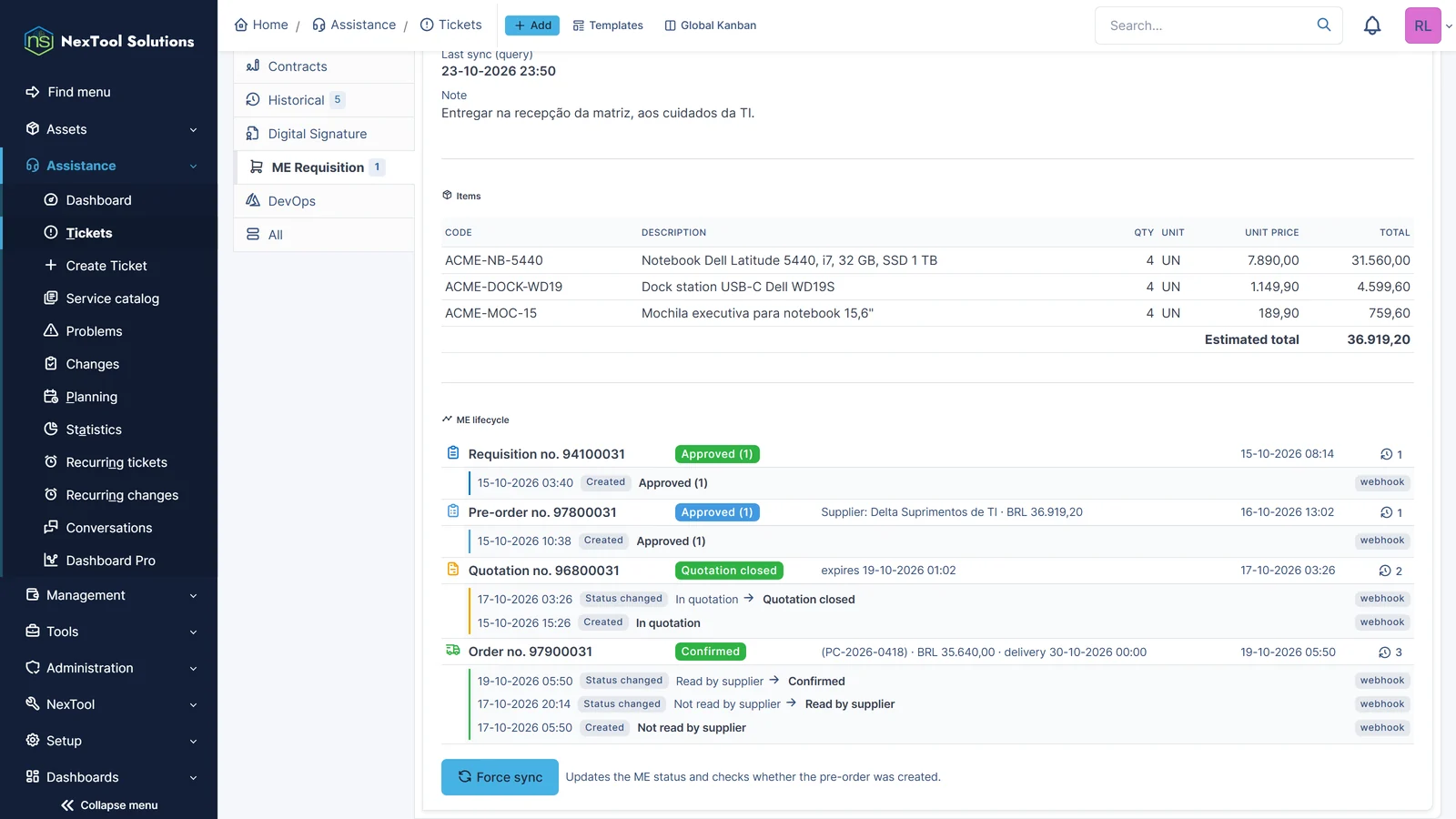Click the Statistics pie chart icon
The width and height of the screenshot is (1456, 819).
coord(51,430)
